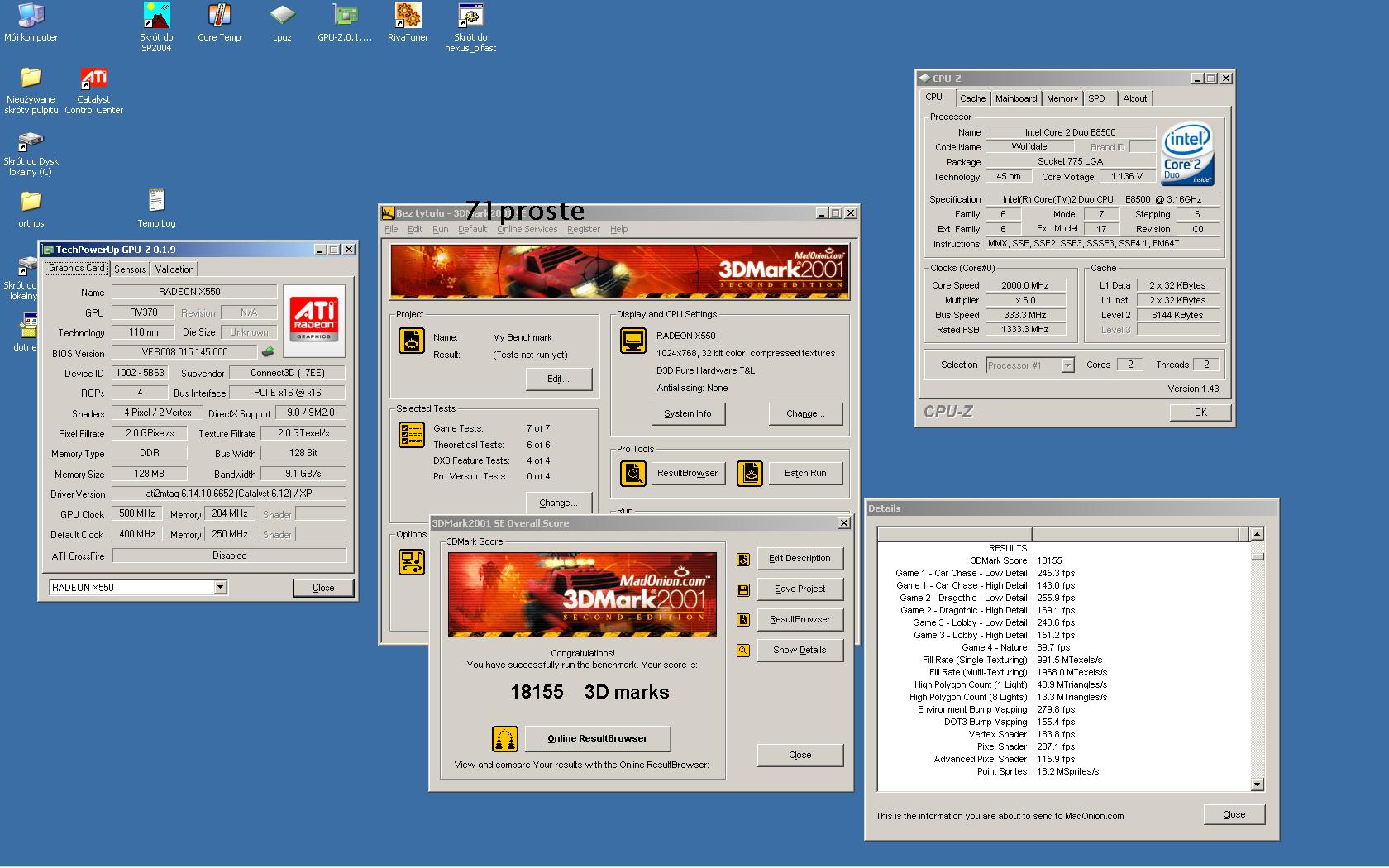
Task: Open the About tab in CPU-Z
Action: [1135, 98]
